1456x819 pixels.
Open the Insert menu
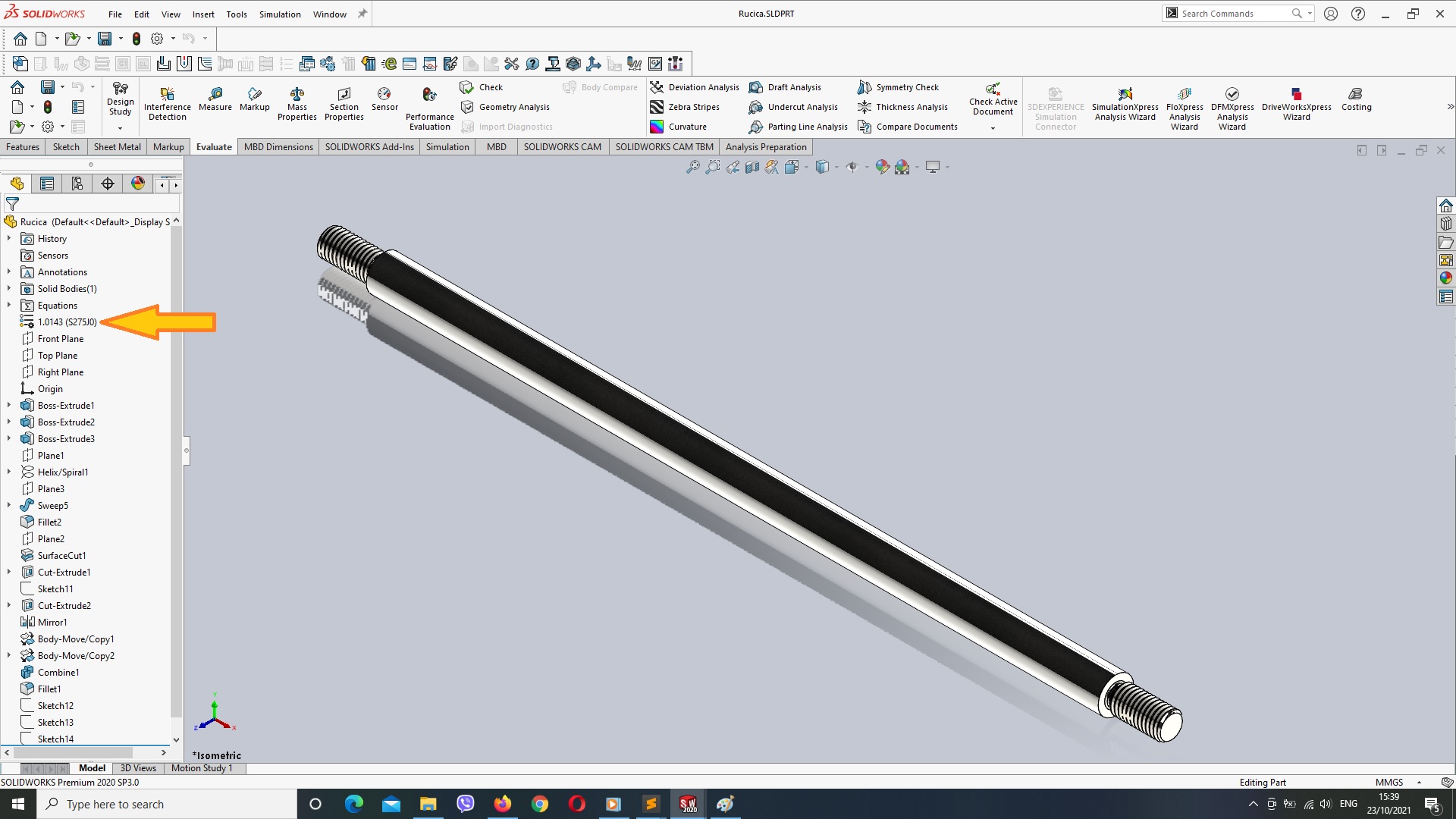click(203, 14)
